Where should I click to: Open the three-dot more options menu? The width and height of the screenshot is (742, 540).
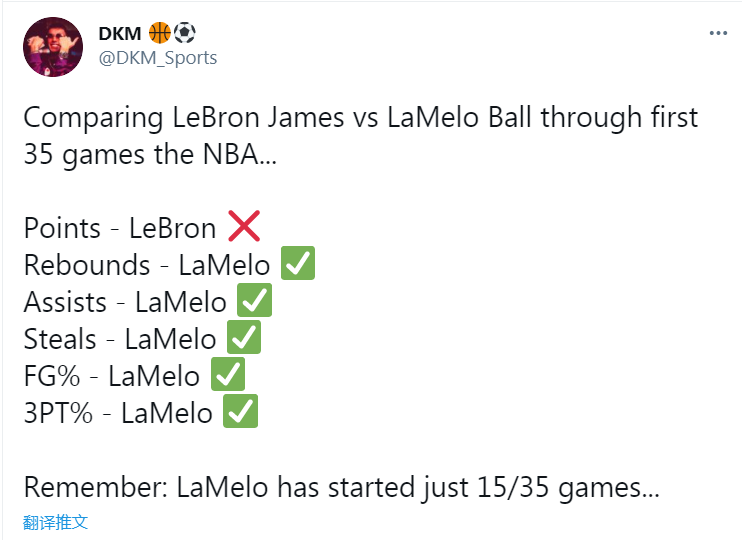tap(718, 33)
